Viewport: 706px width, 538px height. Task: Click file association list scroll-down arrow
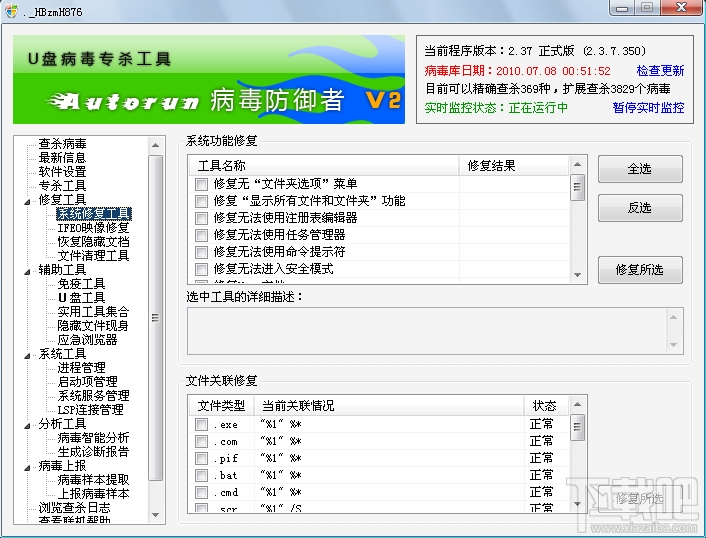click(578, 504)
